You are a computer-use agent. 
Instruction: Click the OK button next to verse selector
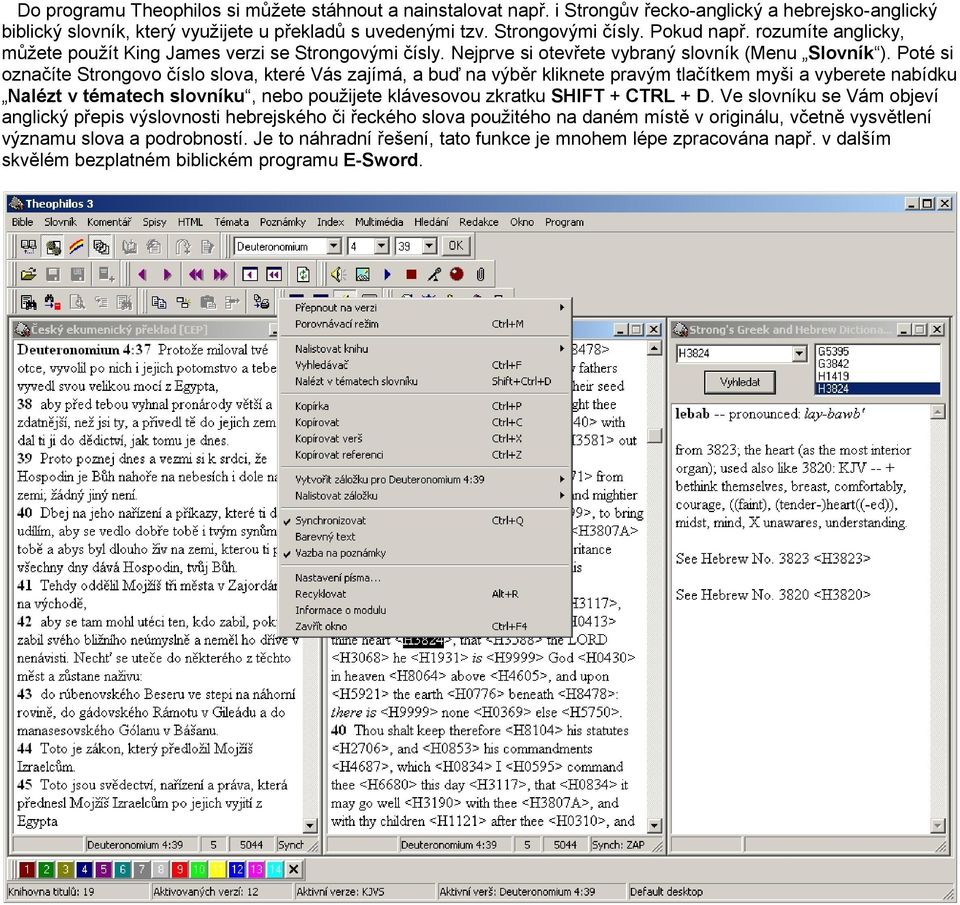[x=456, y=246]
